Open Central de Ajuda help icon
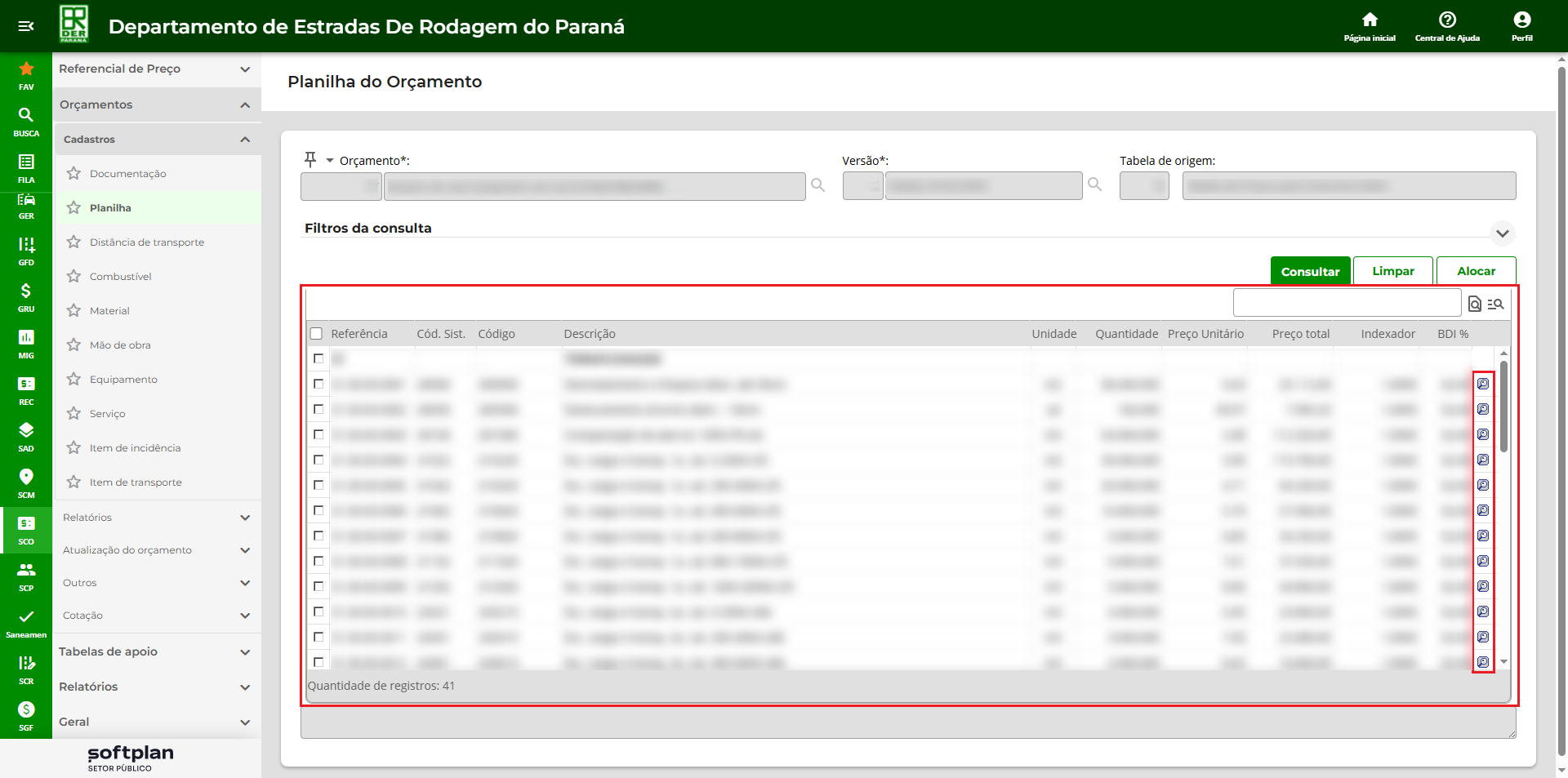This screenshot has height=778, width=1568. [1447, 20]
